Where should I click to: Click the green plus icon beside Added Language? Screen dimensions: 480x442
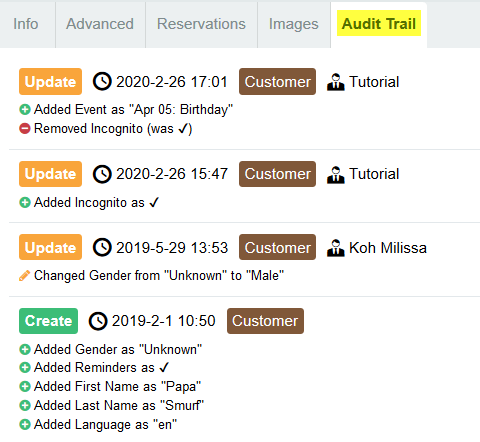point(25,425)
